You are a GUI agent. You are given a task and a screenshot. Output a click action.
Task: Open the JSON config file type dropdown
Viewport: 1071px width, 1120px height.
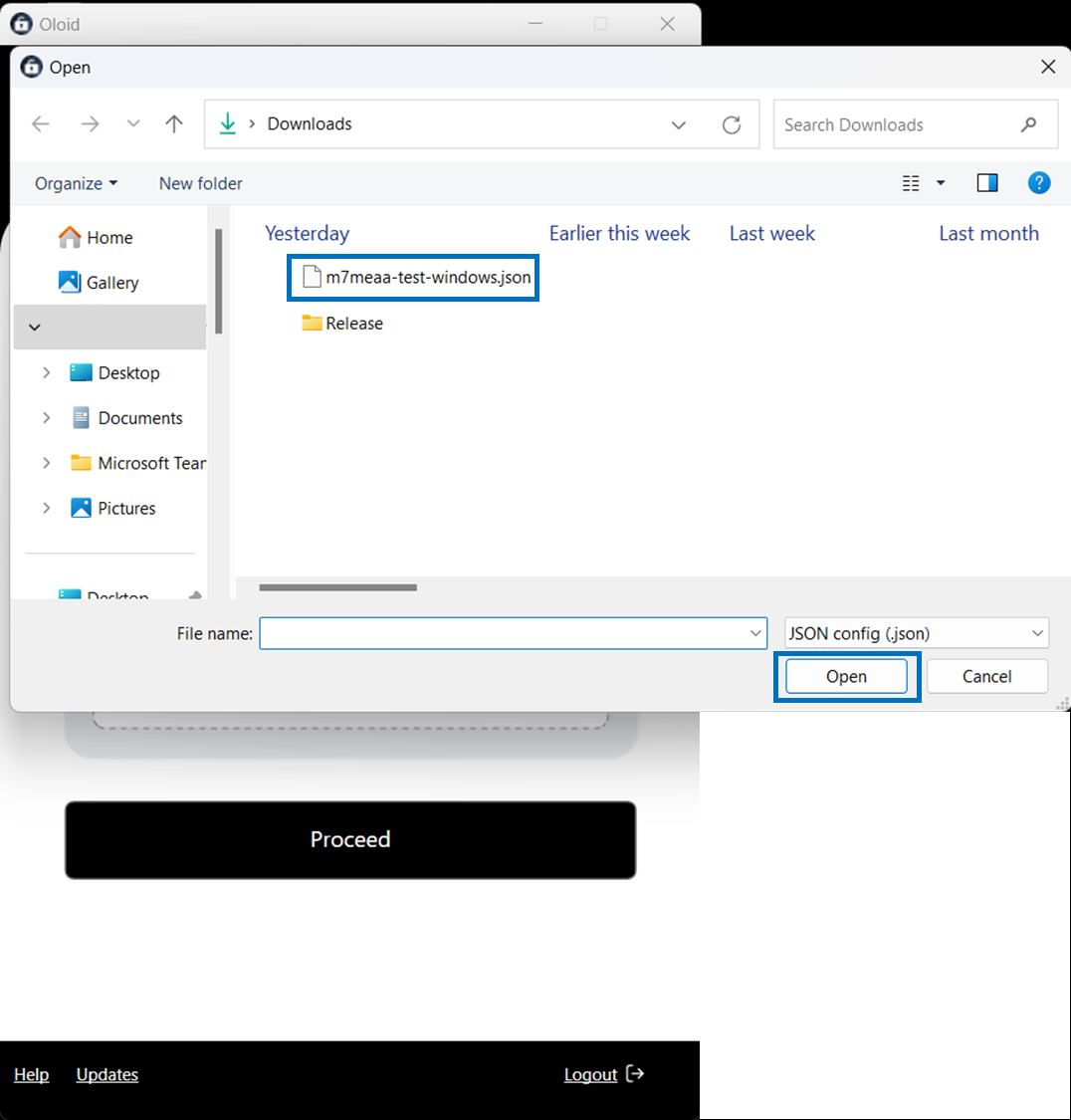pos(917,633)
